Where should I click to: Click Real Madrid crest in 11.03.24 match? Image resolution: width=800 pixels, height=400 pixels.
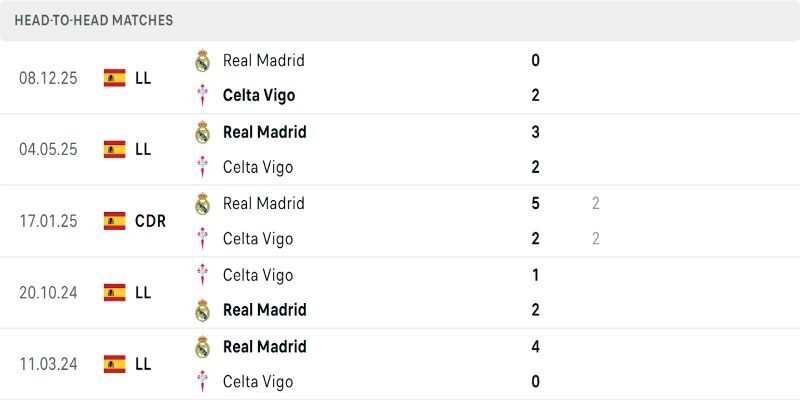click(203, 347)
